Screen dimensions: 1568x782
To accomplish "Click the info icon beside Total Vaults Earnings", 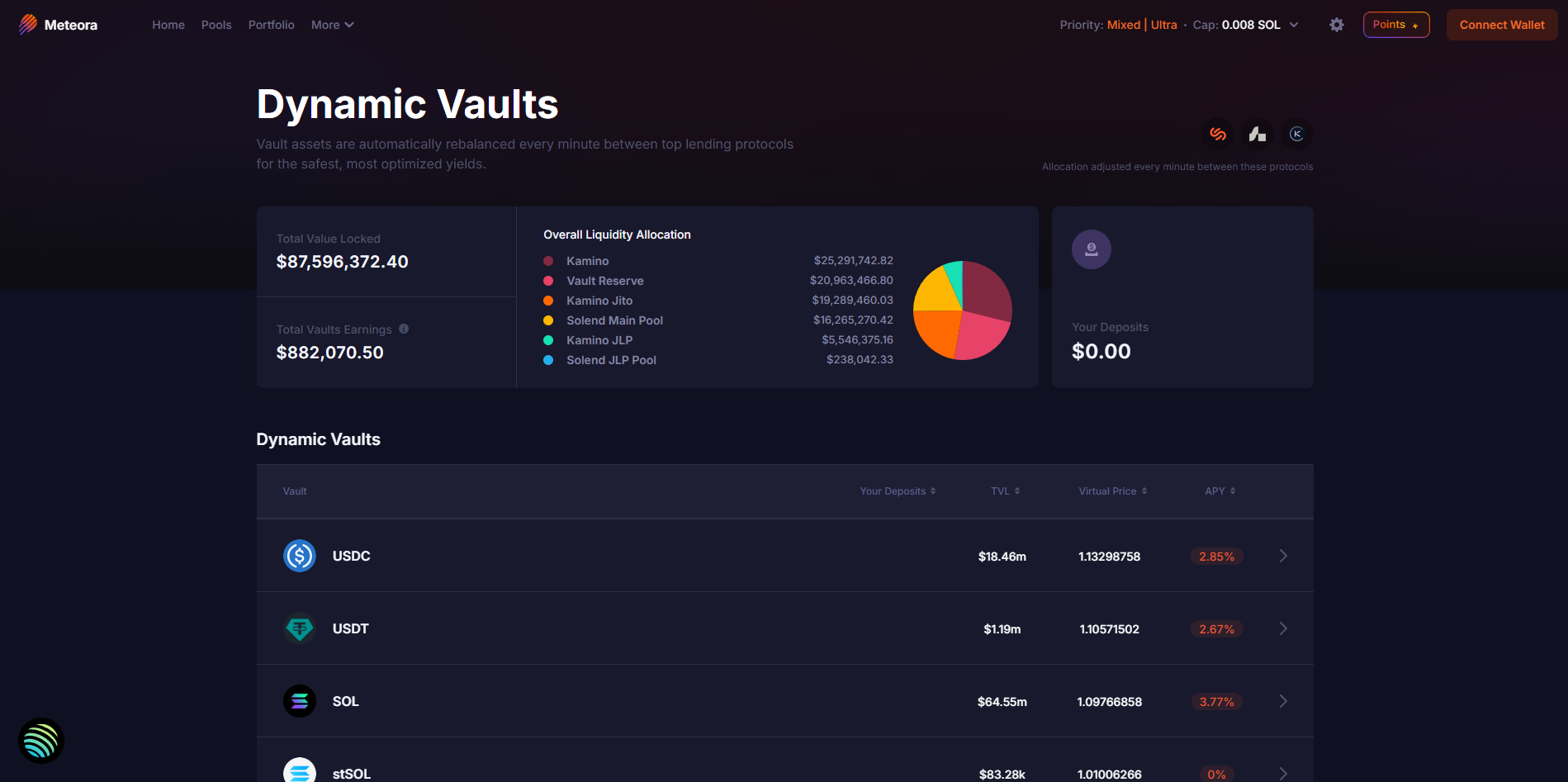I will point(404,329).
